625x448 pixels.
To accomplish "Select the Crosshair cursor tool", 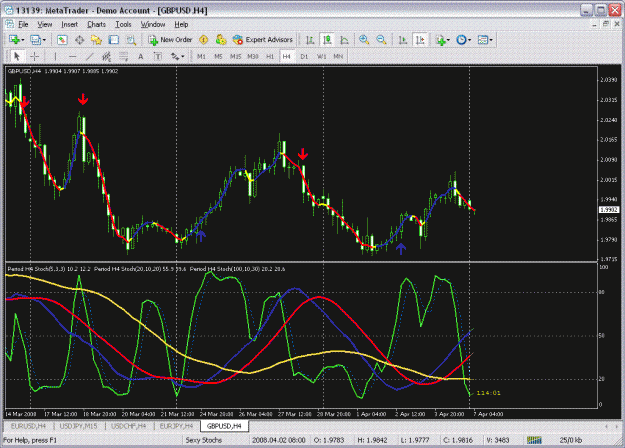I will coord(35,57).
